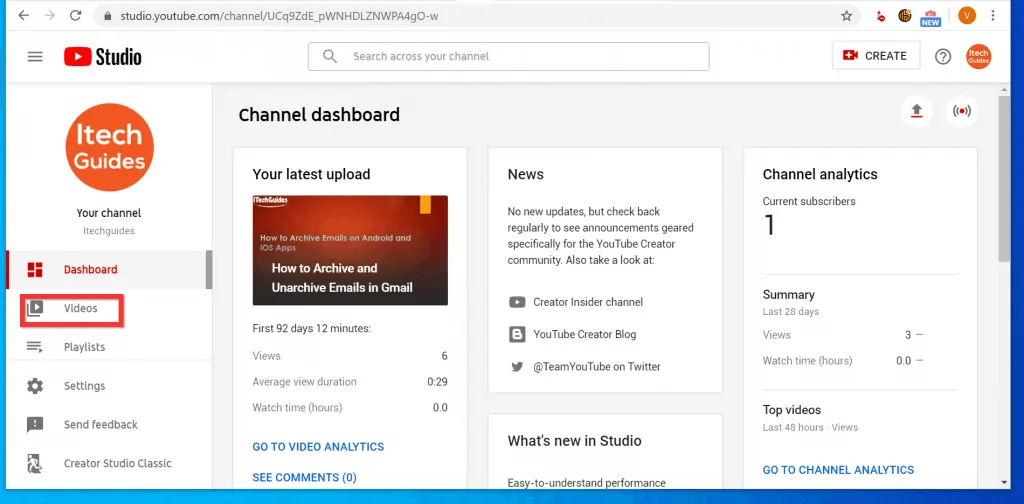The image size is (1024, 504).
Task: Click the What's new in Studio heading
Action: [575, 441]
